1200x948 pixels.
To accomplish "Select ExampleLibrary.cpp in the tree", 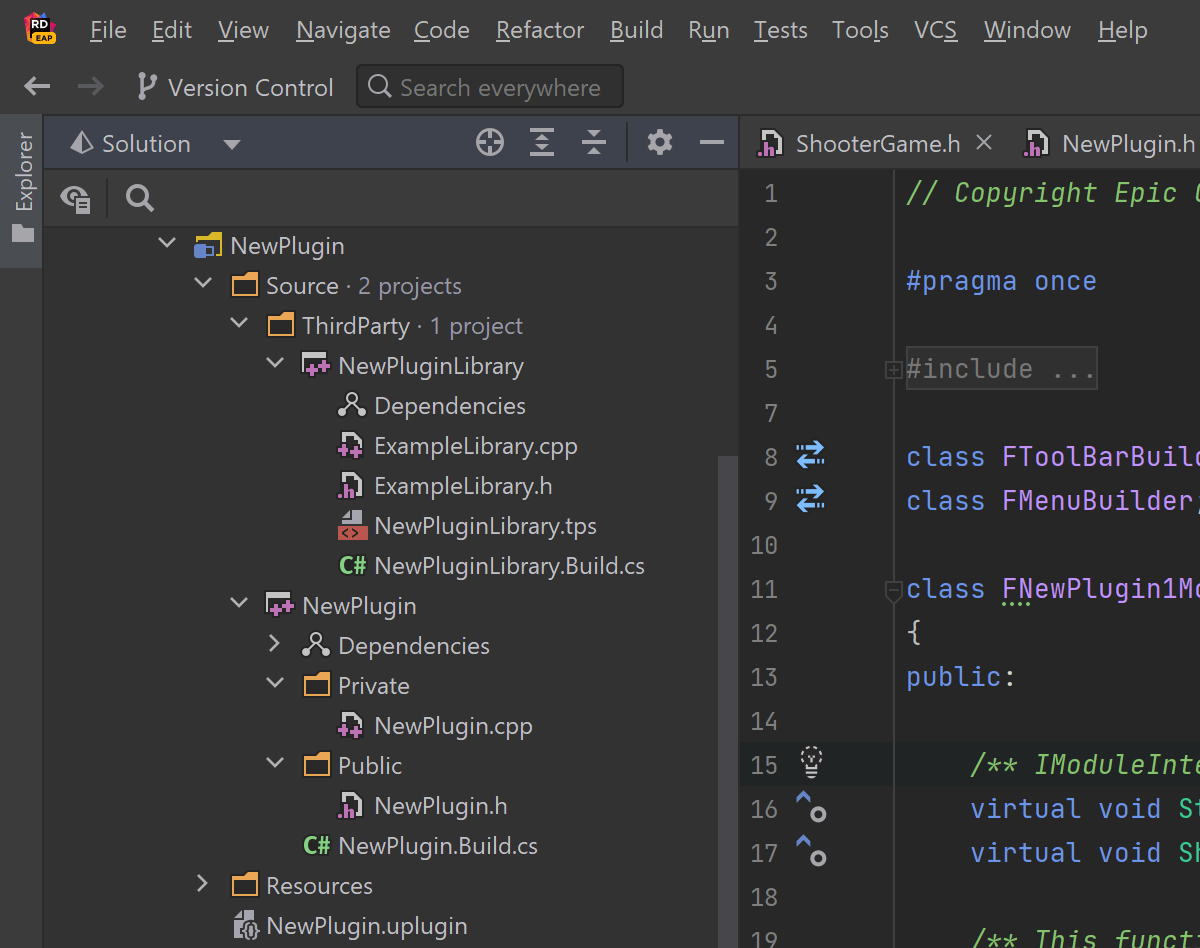I will pos(475,446).
